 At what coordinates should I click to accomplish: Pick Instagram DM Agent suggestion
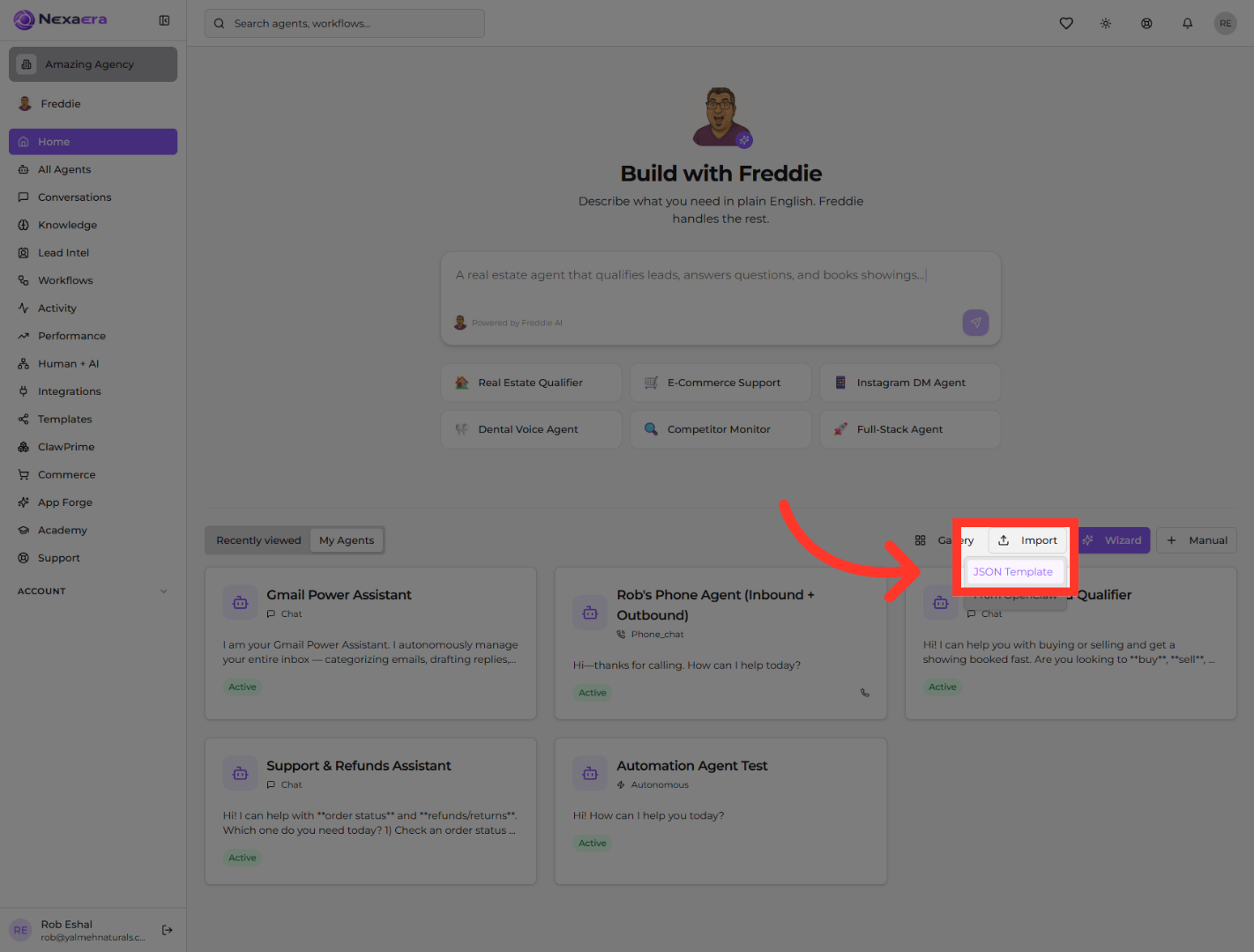(910, 383)
